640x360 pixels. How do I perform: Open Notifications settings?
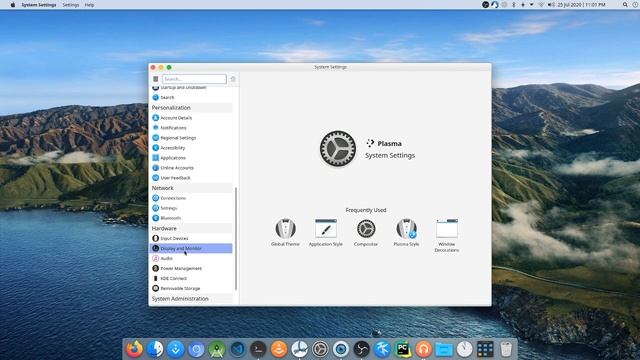pos(191,128)
